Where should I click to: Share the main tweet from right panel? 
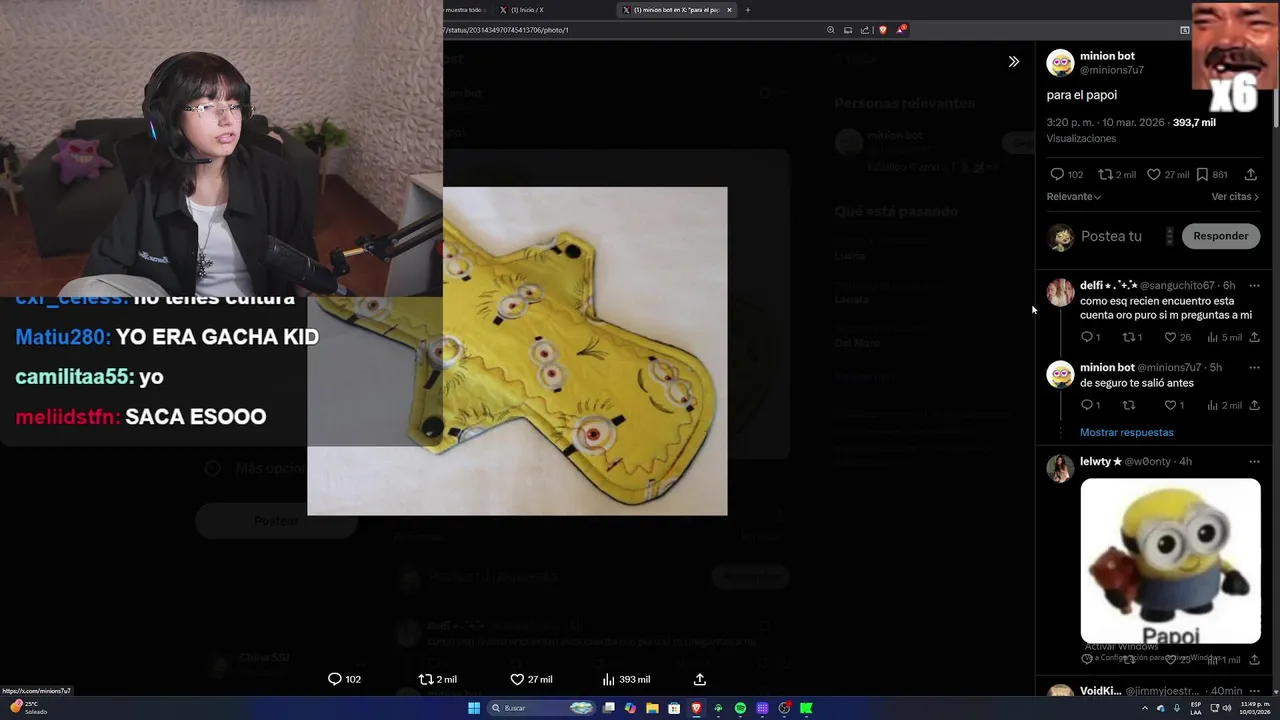(x=1250, y=174)
